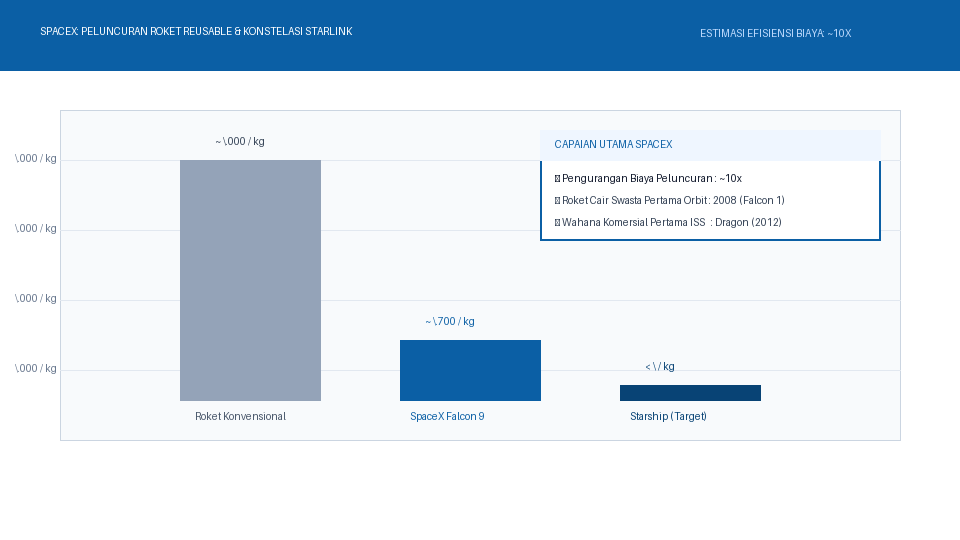Select the slide title 'SPACEX: PELUNCURAN ROKET REUSABLE'
This screenshot has height=540, width=960.
coord(196,31)
